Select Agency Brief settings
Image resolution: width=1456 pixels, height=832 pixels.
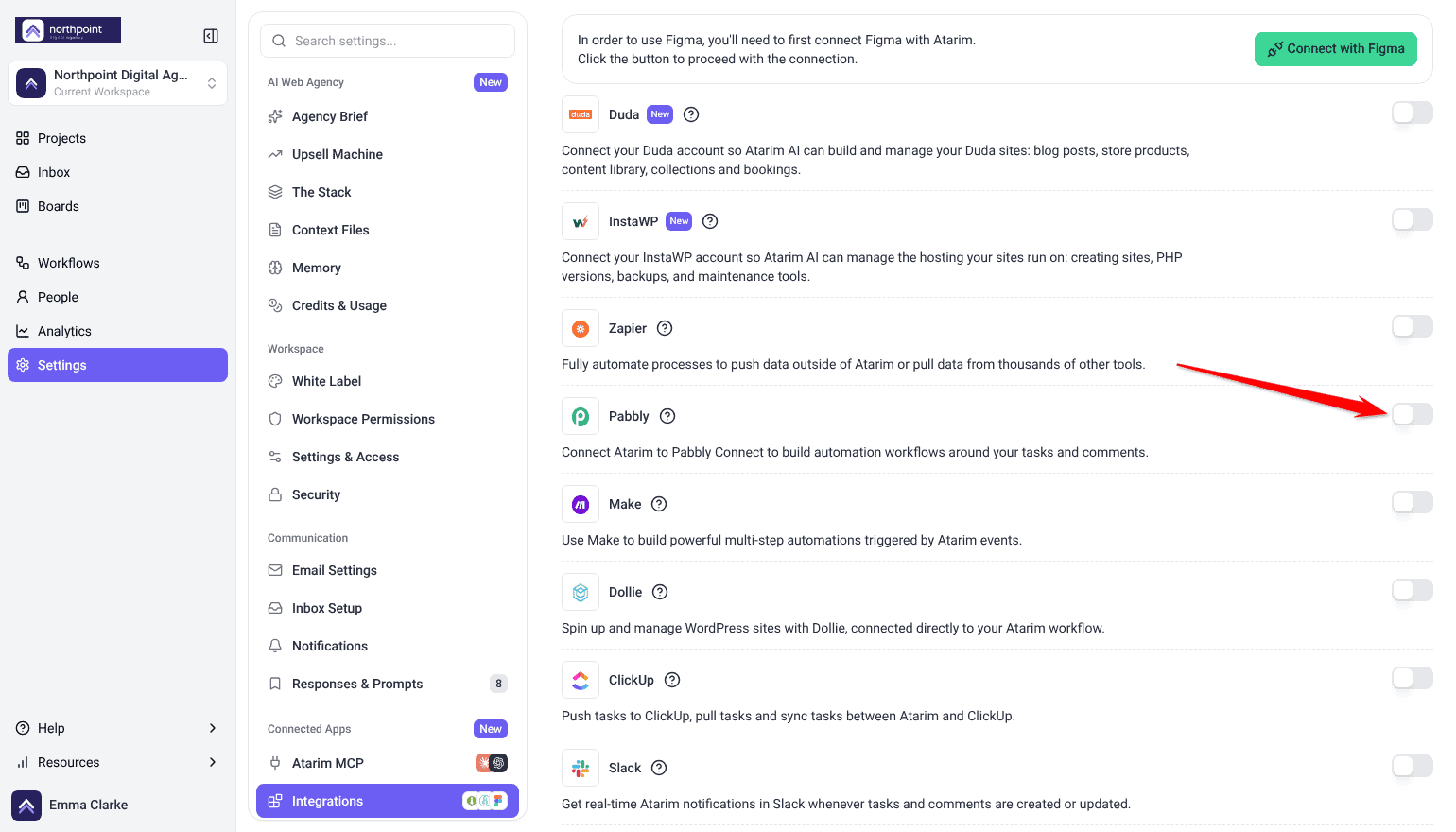388,116
